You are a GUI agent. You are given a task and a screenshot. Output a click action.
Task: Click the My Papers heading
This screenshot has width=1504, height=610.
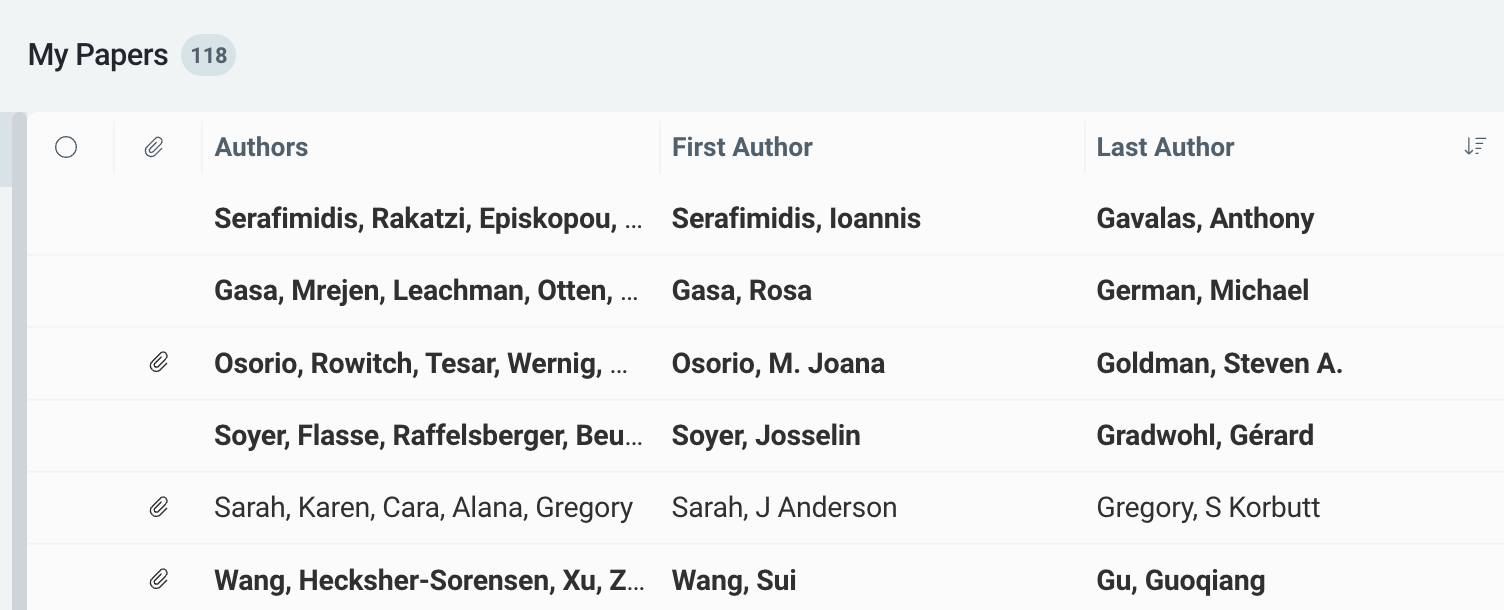[98, 55]
